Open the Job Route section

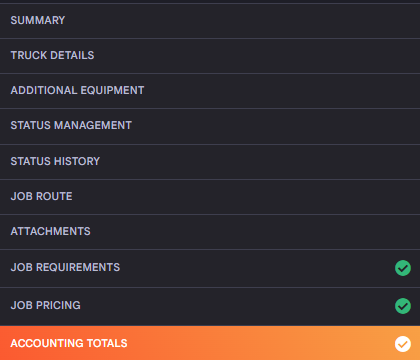[210, 197]
